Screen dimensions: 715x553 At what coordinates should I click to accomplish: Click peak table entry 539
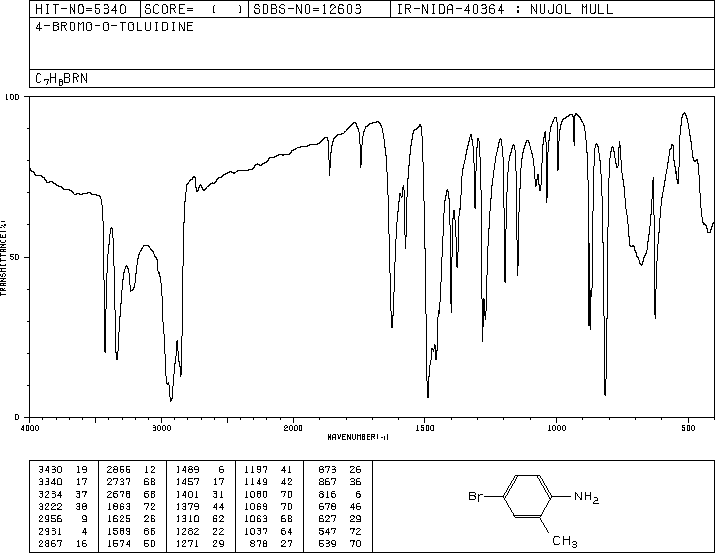(327, 543)
